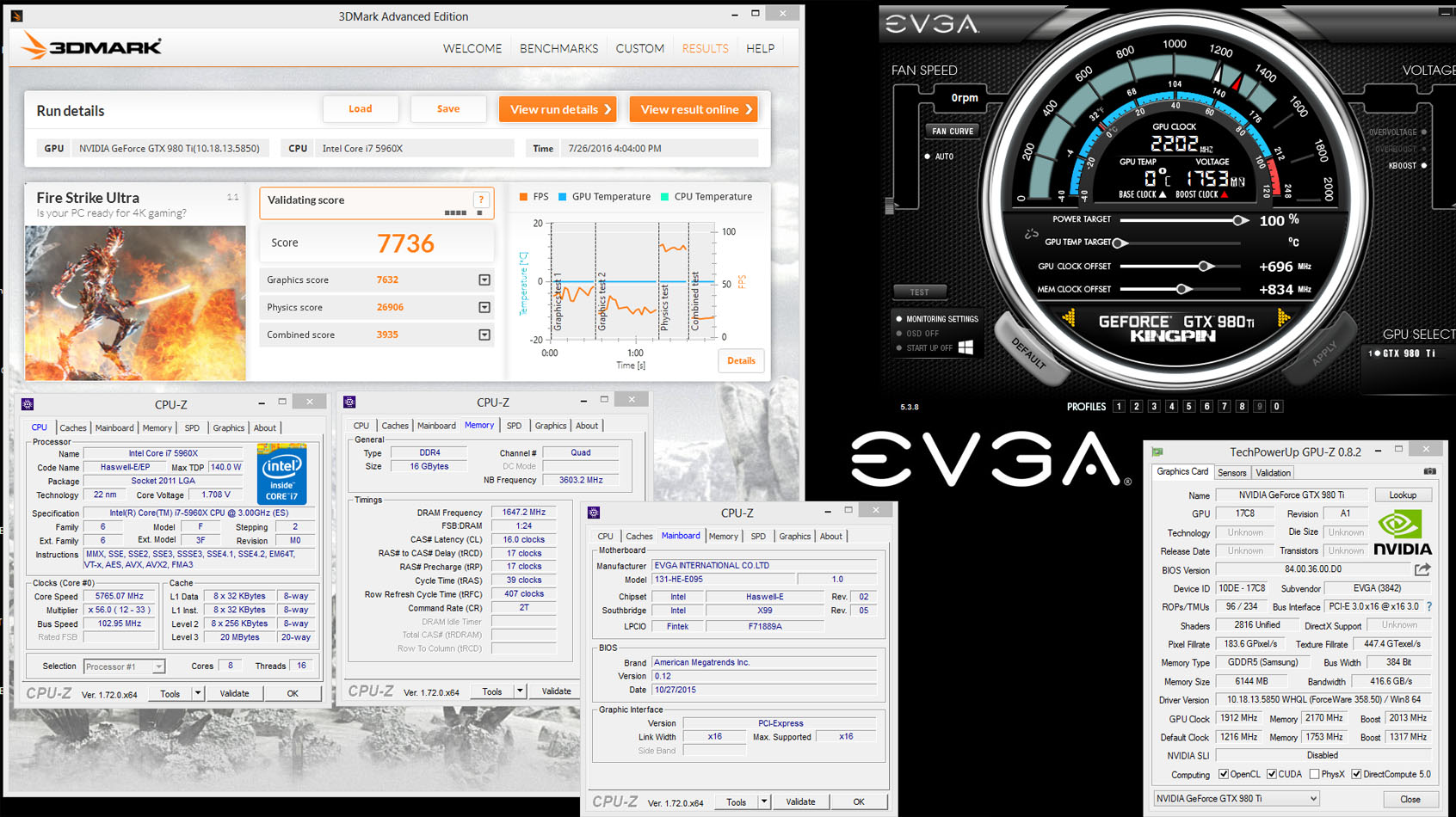Screen dimensions: 1456x817
Task: Click the right yellow GPU selector arrow
Action: 1283,318
